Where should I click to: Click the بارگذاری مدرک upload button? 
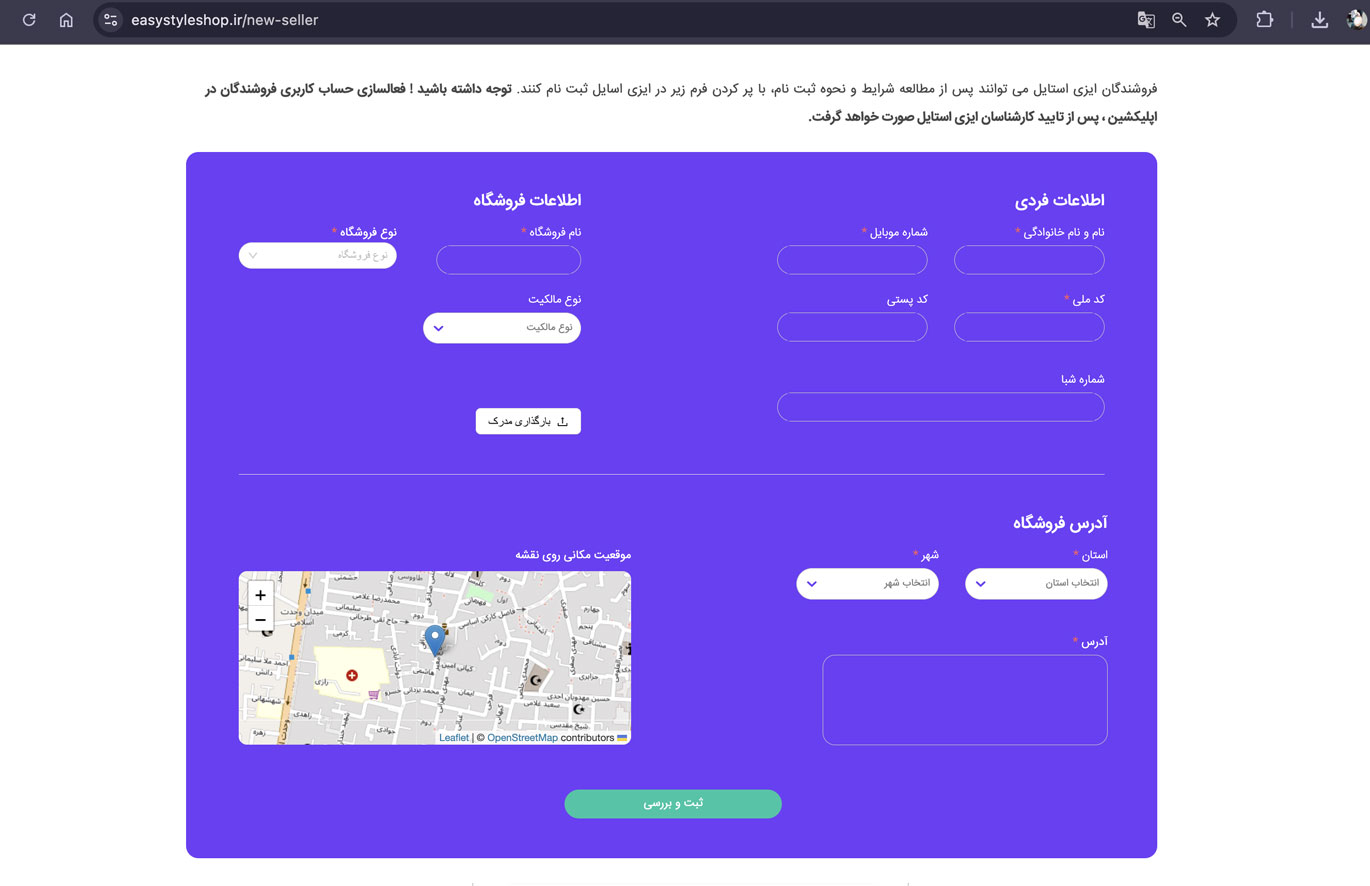click(528, 422)
